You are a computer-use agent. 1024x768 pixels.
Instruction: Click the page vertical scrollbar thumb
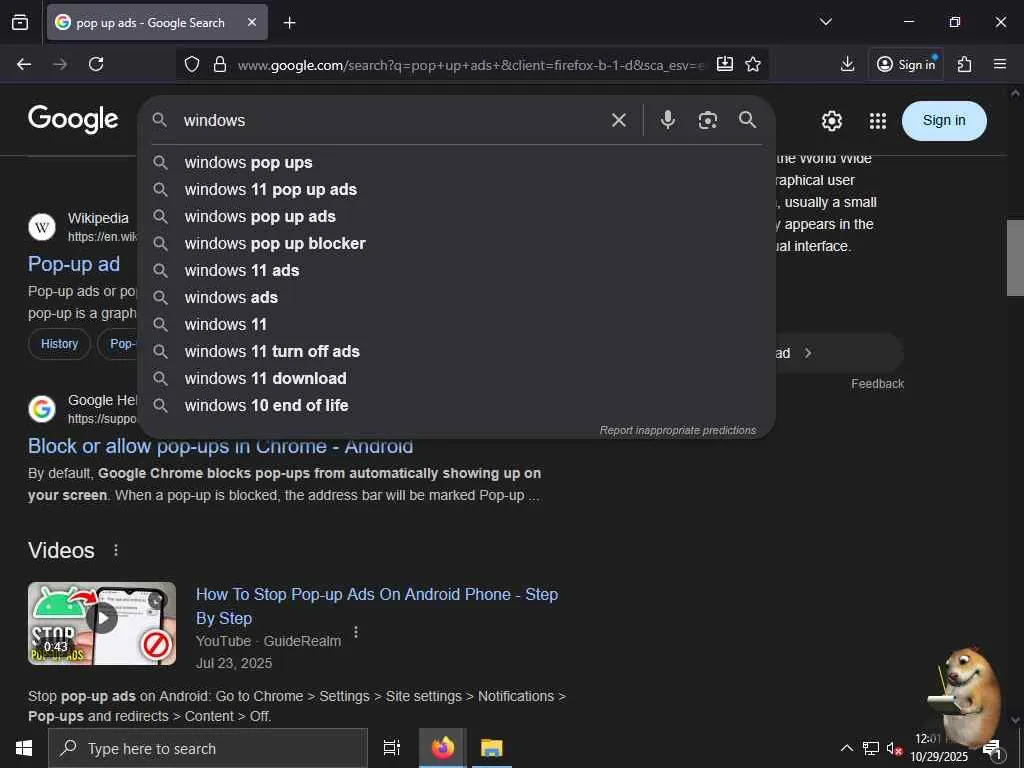[x=1015, y=258]
